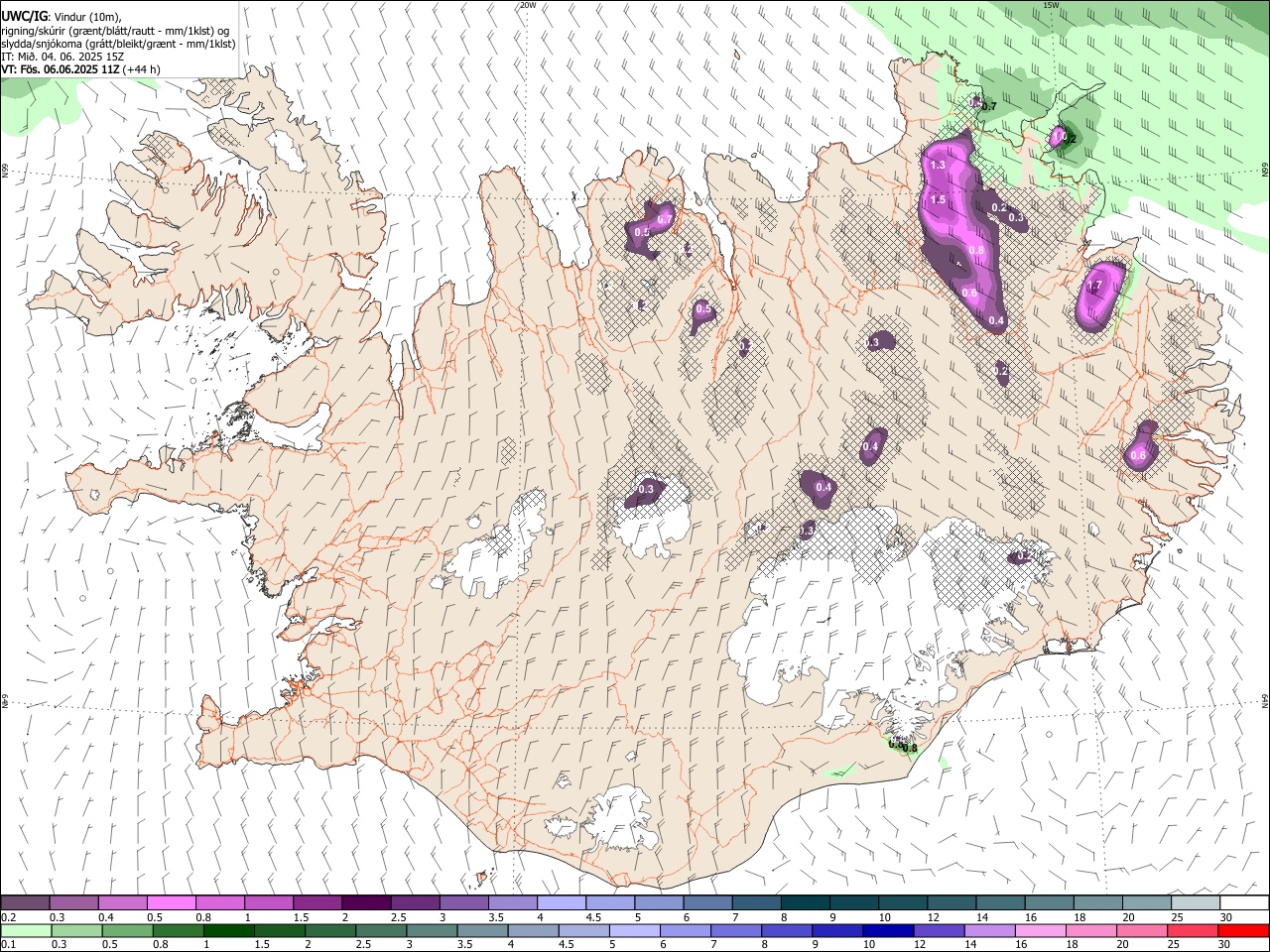The image size is (1270, 952).
Task: Select the darkest green 1 swatch, lower legend
Action: pos(228,931)
